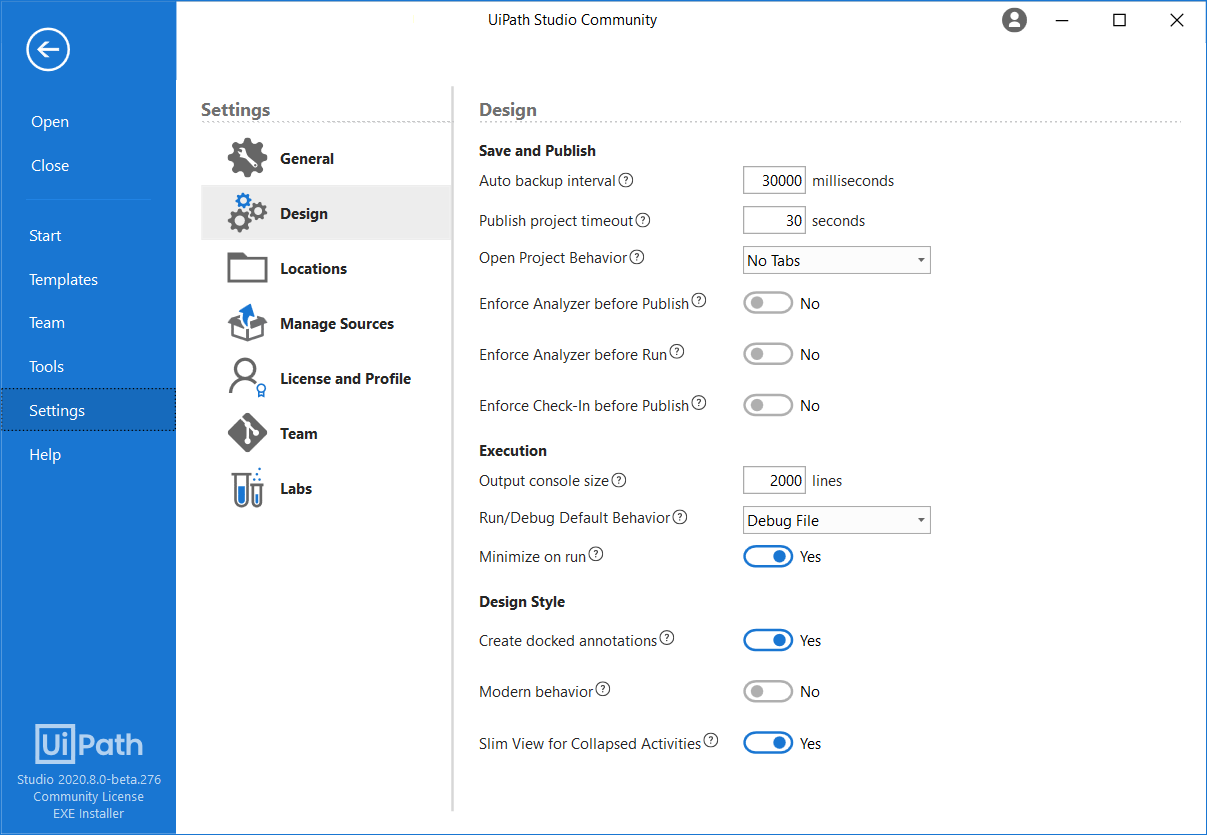Click the Publish project timeout input field
This screenshot has height=835, width=1207.
pos(774,220)
